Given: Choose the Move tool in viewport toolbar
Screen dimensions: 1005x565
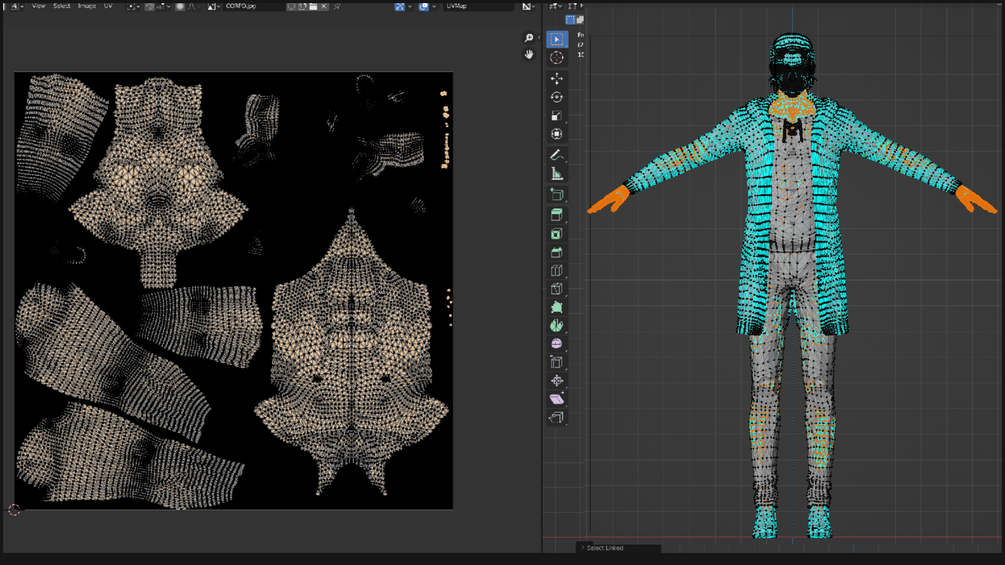Looking at the screenshot, I should coord(557,78).
